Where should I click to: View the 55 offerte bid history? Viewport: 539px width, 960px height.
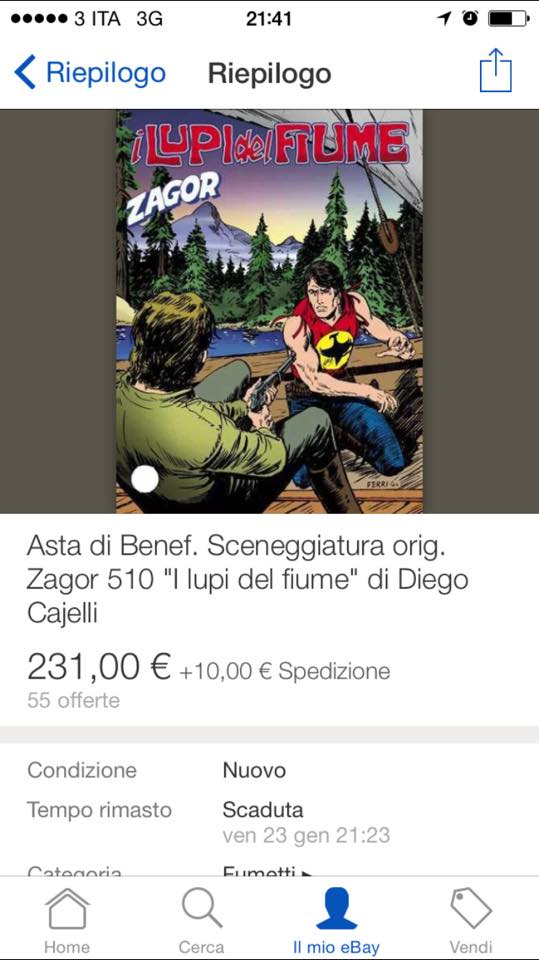[74, 700]
